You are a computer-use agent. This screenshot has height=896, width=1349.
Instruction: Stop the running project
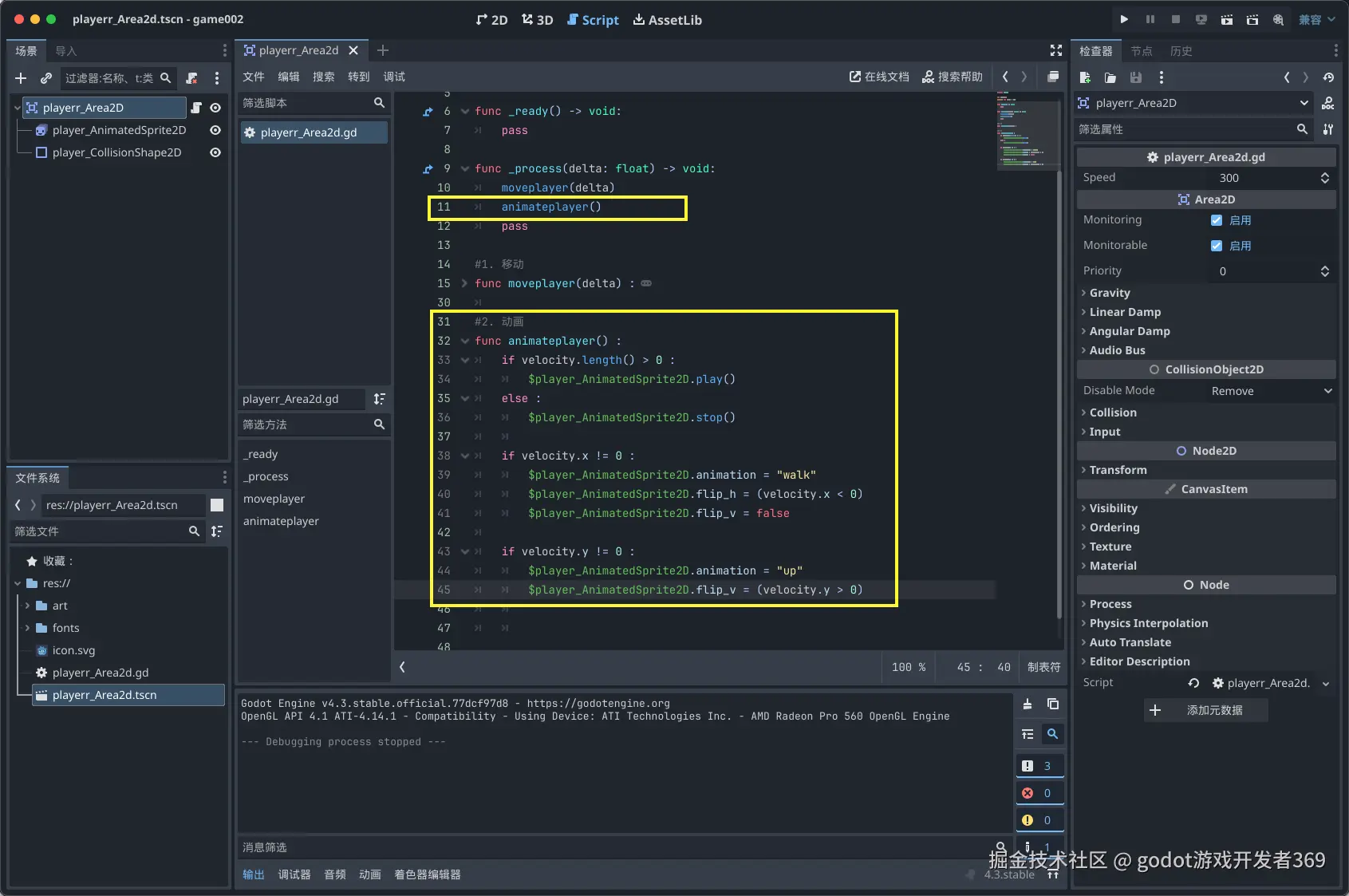coord(1175,19)
